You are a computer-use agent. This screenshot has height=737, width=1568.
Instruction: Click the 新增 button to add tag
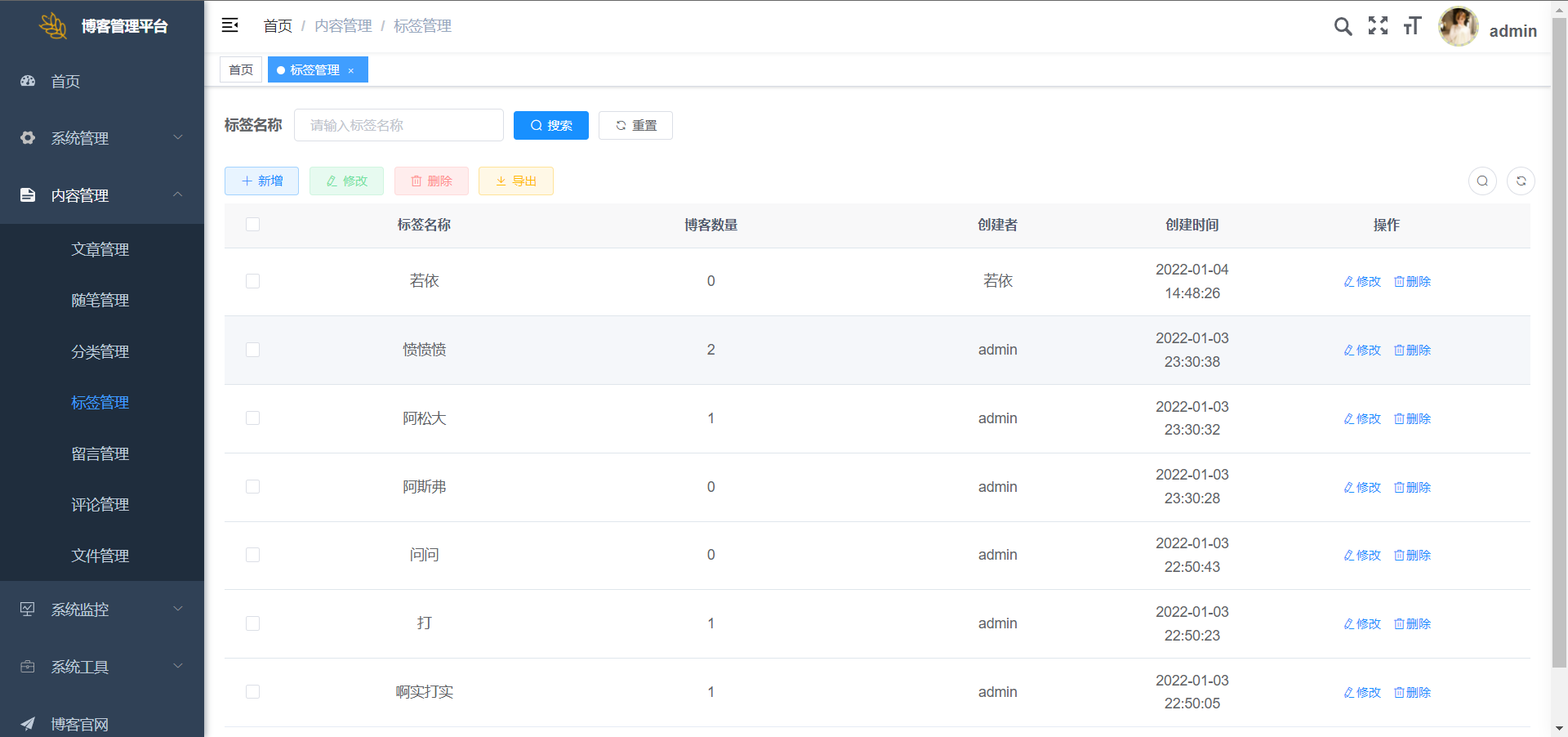[x=261, y=181]
